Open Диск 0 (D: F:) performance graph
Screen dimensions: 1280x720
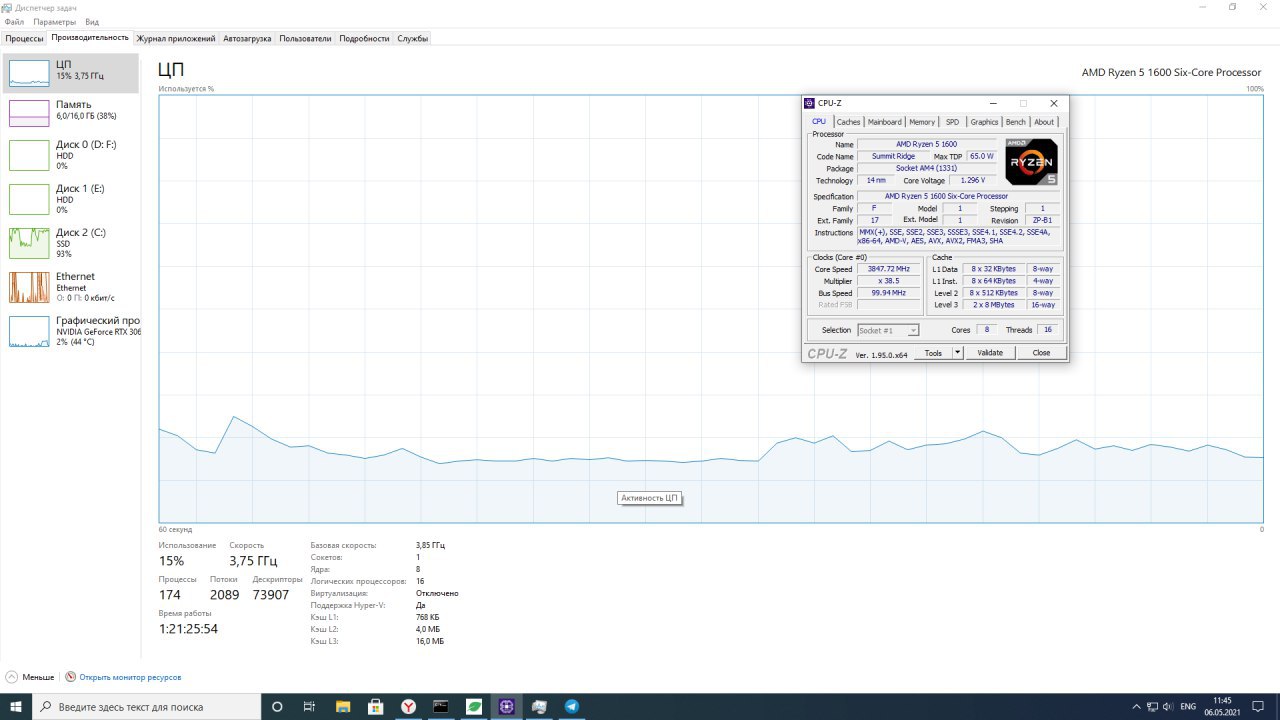click(72, 156)
